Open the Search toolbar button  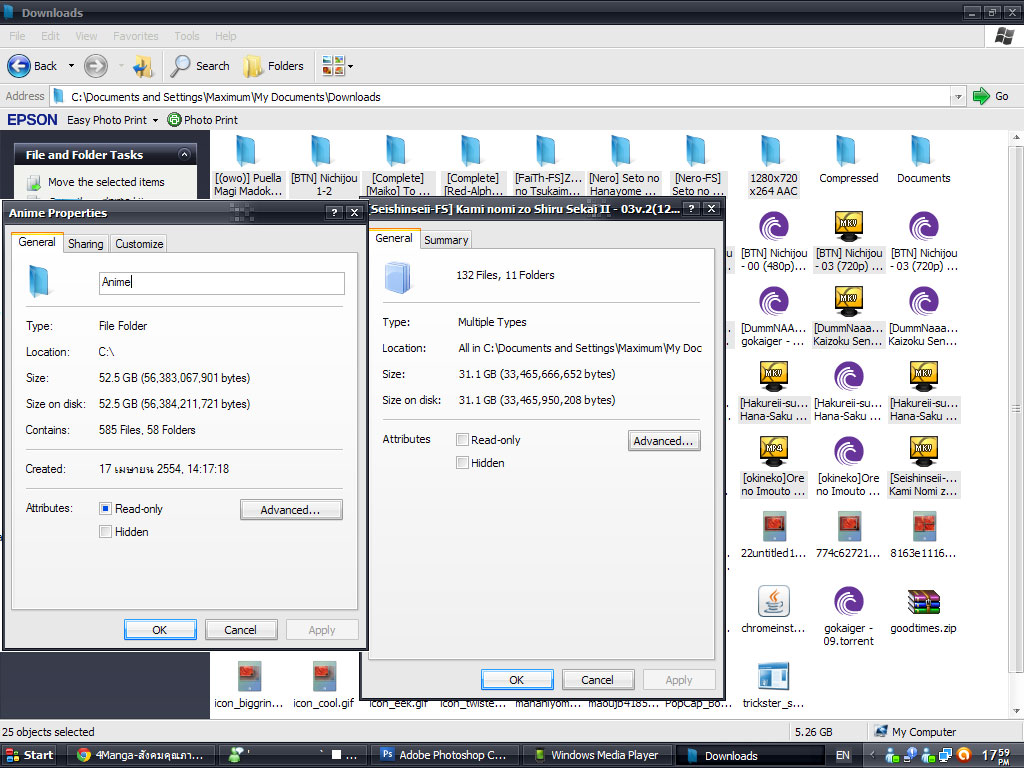point(200,66)
